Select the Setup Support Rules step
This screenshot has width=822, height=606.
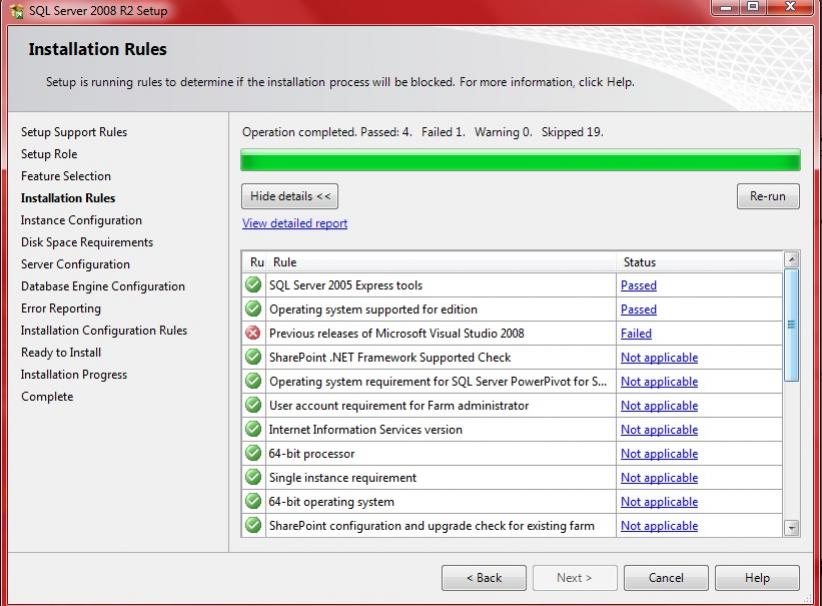[74, 132]
